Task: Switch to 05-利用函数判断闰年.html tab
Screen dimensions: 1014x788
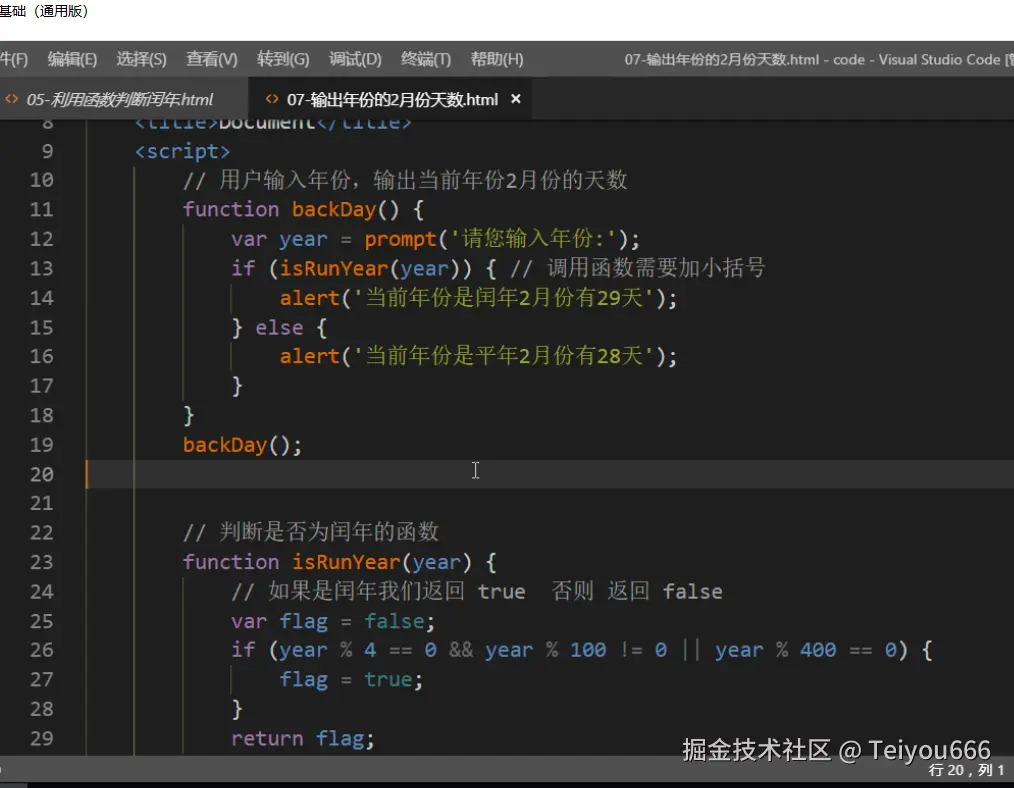Action: coord(119,100)
